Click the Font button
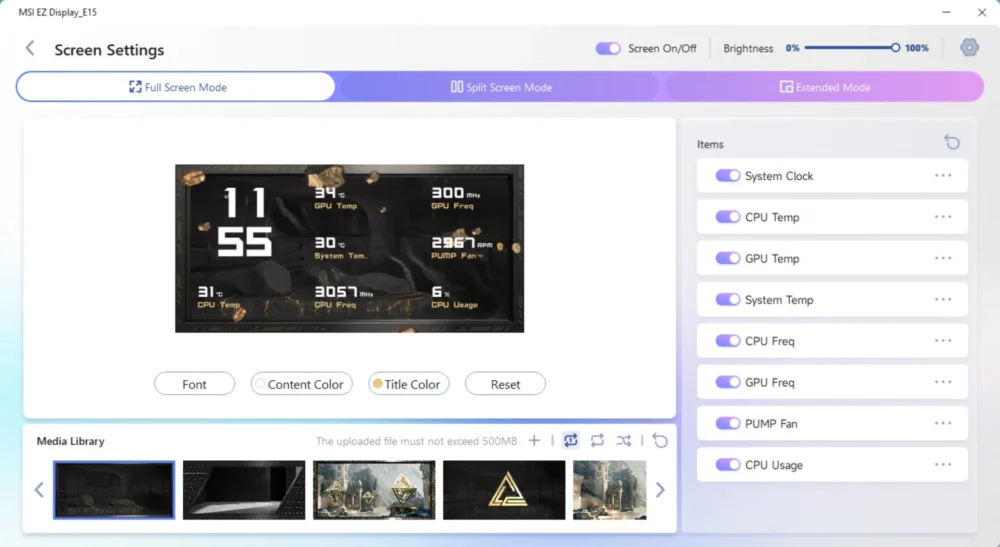1000x547 pixels. coord(195,384)
